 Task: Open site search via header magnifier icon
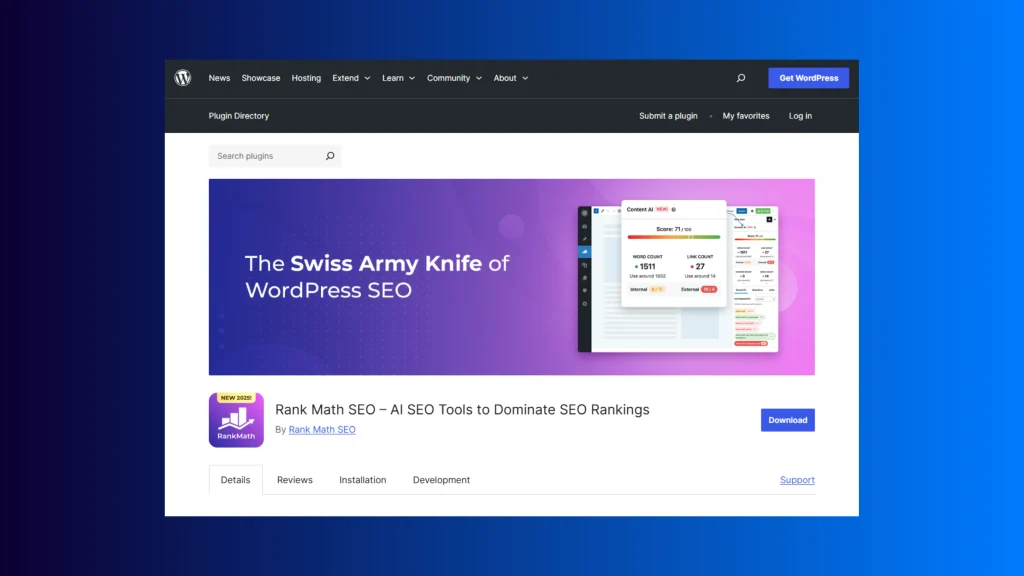740,78
